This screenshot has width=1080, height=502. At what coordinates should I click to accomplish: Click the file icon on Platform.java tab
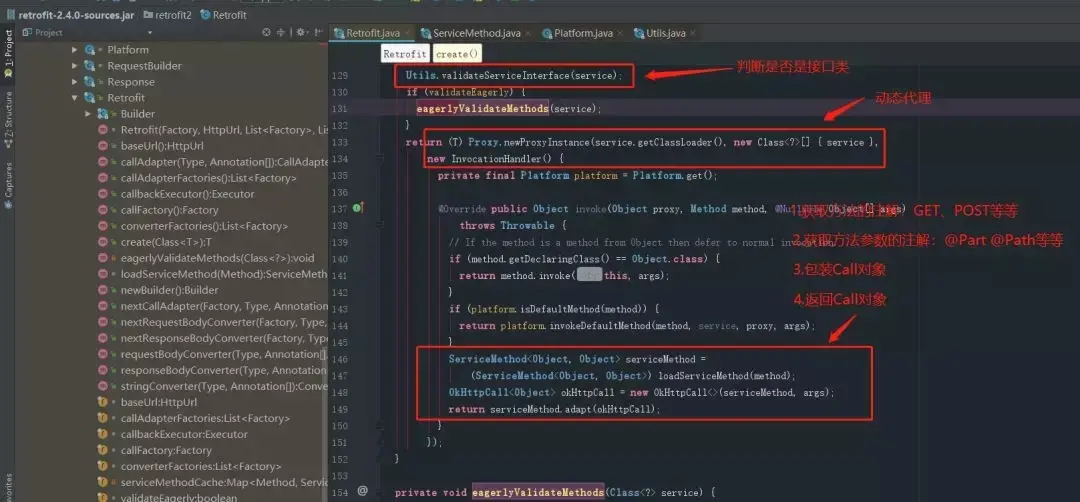click(x=548, y=32)
